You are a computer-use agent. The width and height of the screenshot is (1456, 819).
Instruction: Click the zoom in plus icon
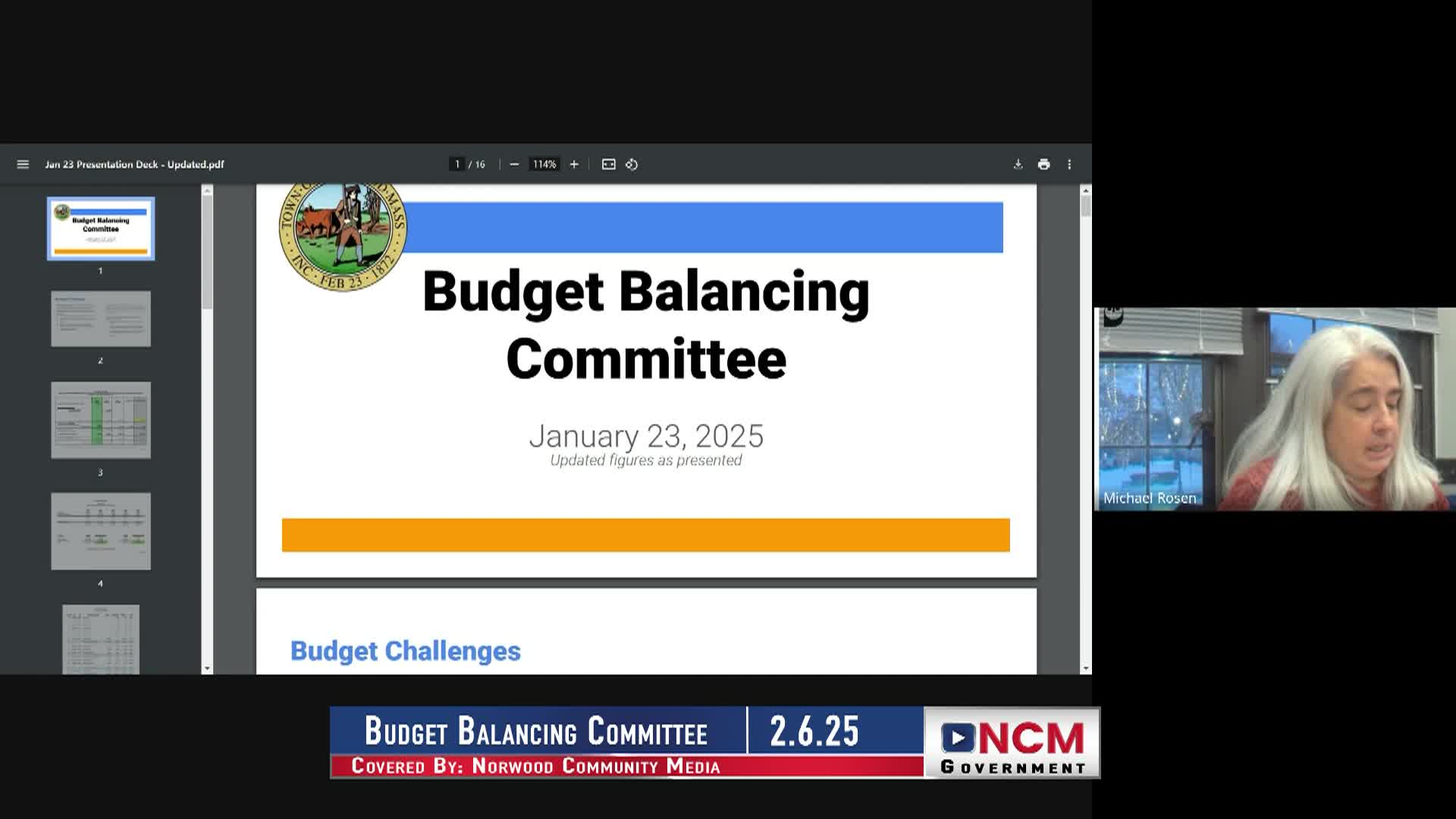574,165
